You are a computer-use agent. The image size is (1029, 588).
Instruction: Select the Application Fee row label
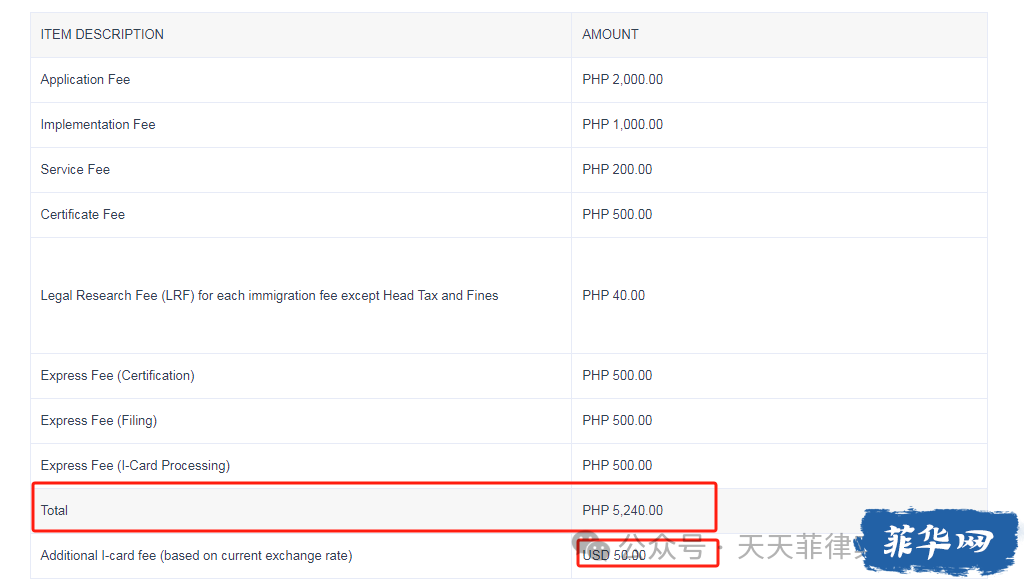85,79
